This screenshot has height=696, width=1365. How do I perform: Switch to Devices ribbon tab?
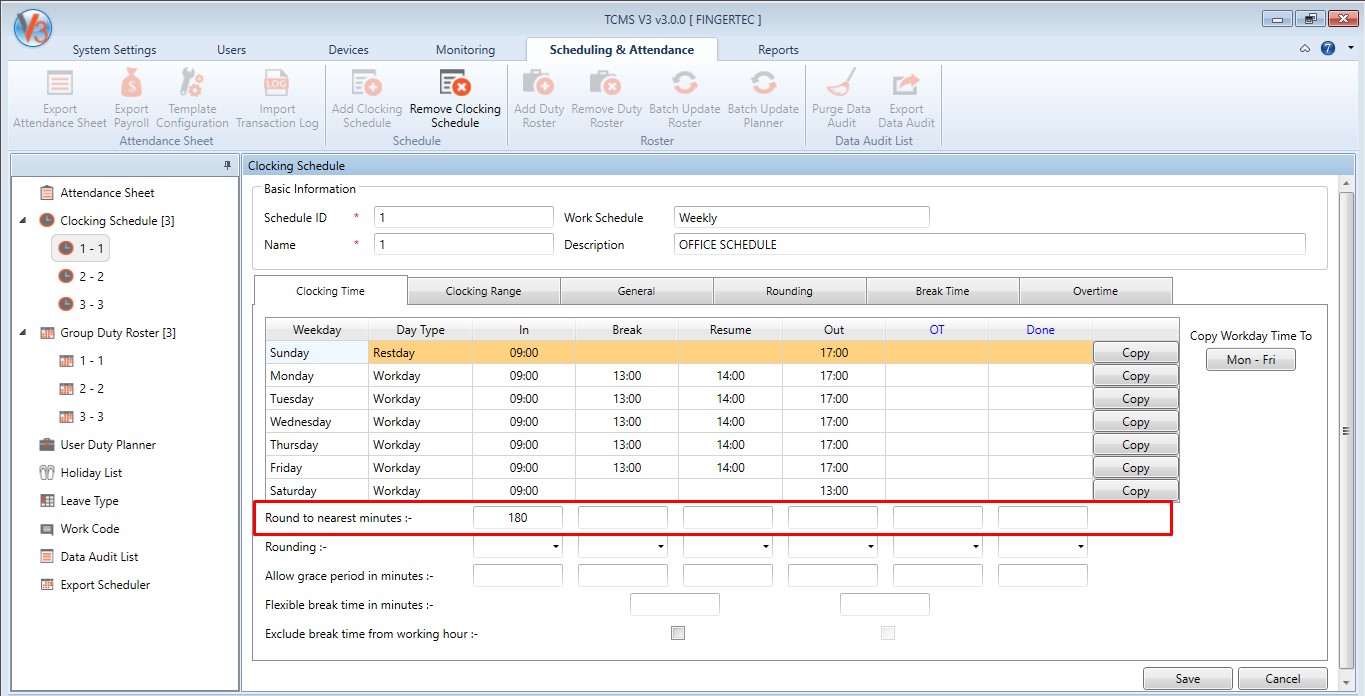tap(348, 50)
